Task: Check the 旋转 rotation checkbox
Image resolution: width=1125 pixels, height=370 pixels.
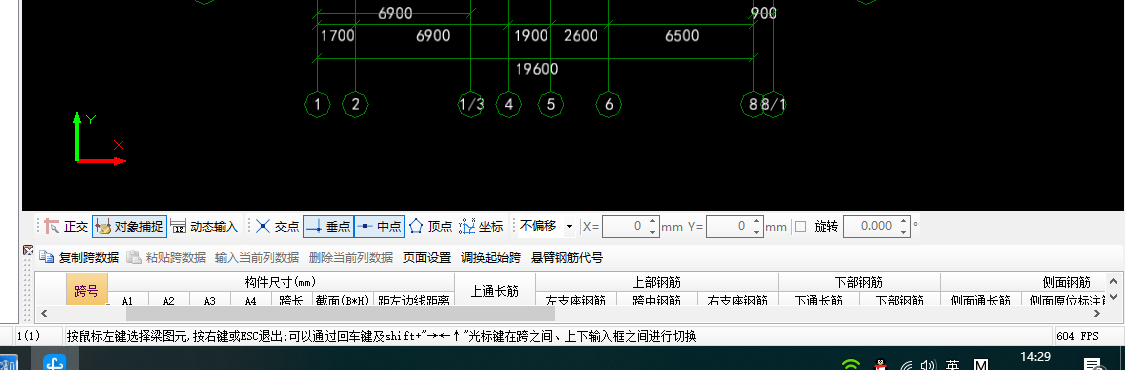Action: tap(801, 227)
